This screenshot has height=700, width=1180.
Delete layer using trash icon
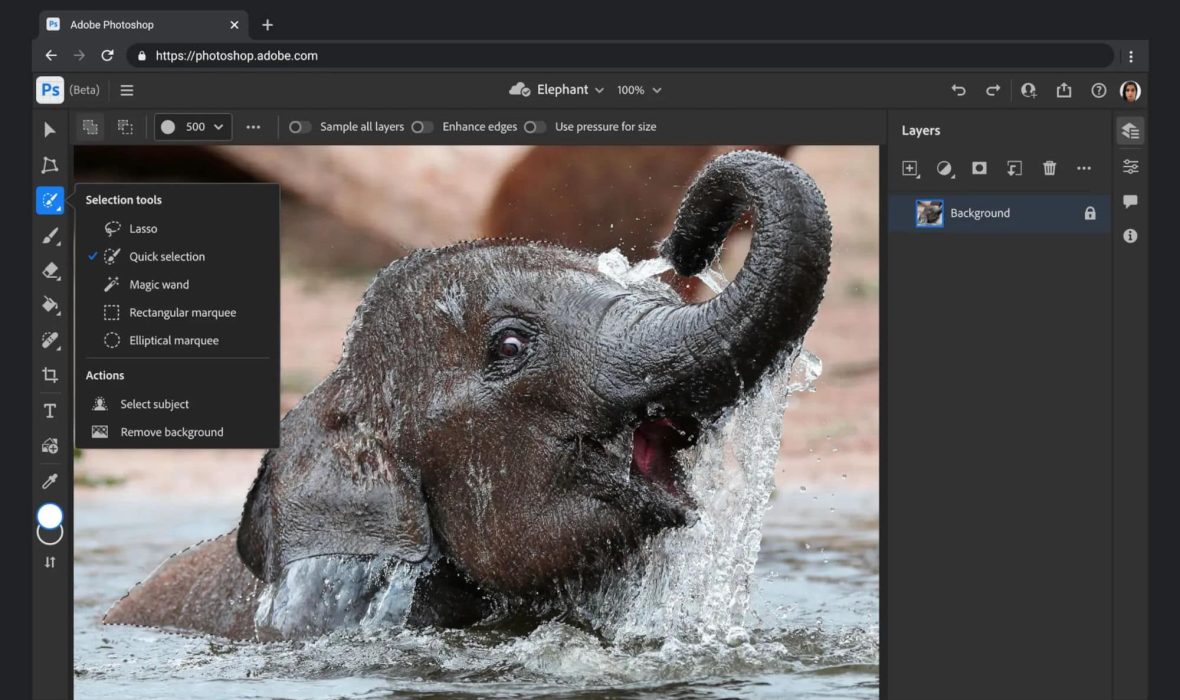point(1049,168)
